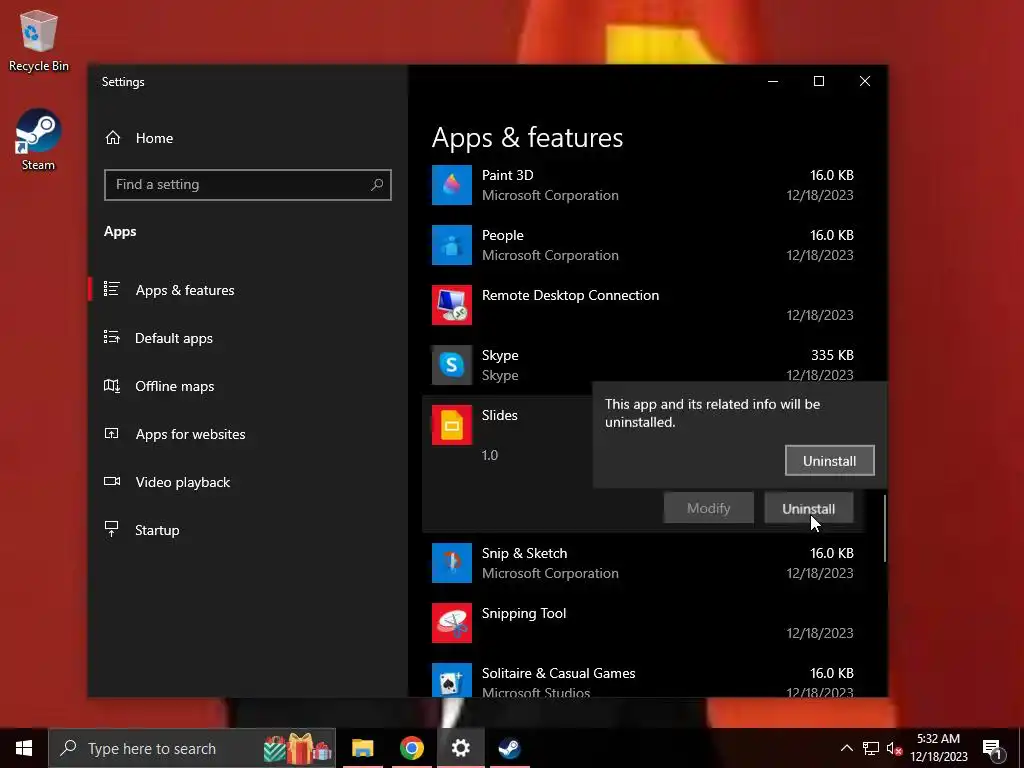Click the Snip & Sketch app name

(524, 553)
